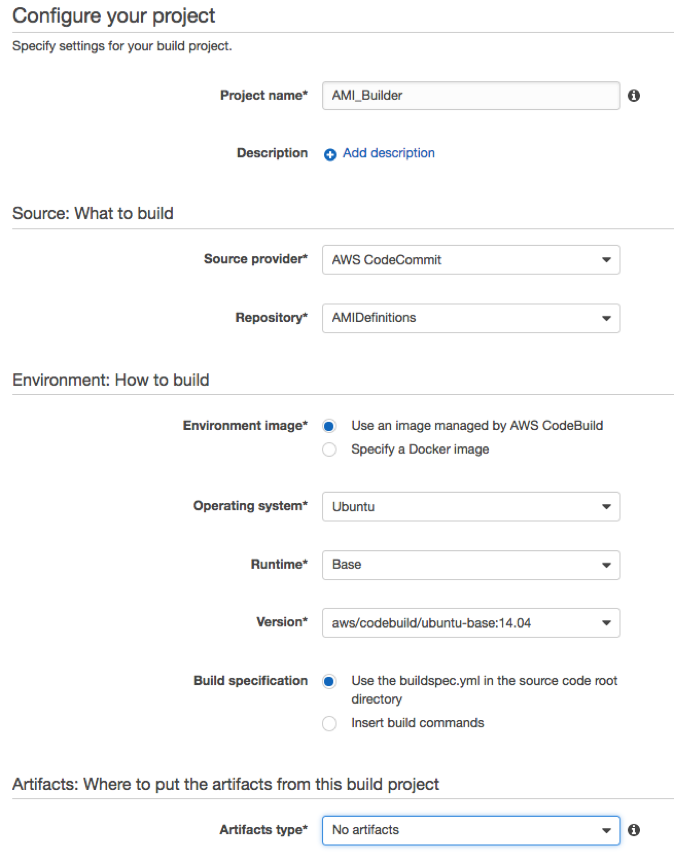Open the Repository dropdown
The width and height of the screenshot is (674, 863).
pos(470,316)
